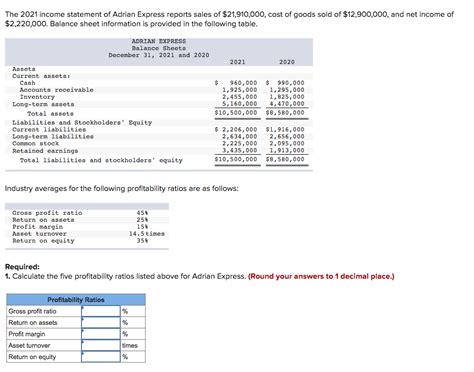Select the industry Return on equity 35%
This screenshot has width=474, height=372.
[x=142, y=241]
